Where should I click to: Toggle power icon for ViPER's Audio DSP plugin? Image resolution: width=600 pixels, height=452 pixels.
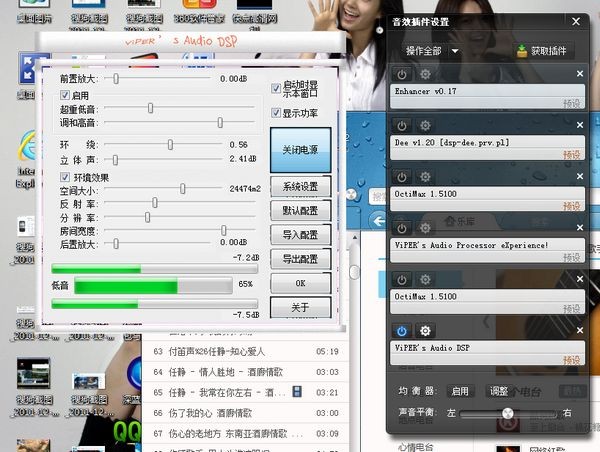[x=402, y=331]
